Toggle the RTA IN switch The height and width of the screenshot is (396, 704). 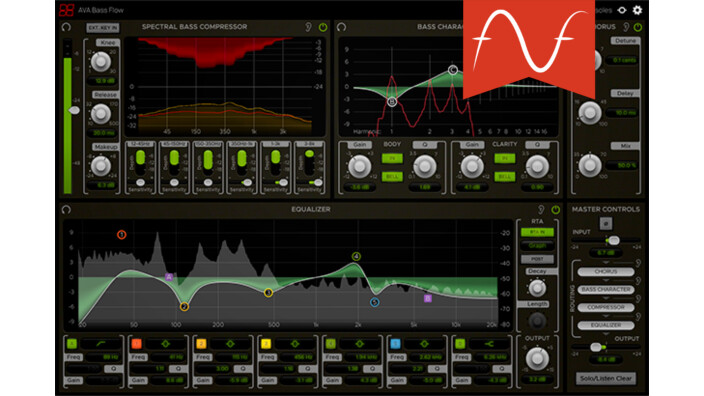(537, 232)
